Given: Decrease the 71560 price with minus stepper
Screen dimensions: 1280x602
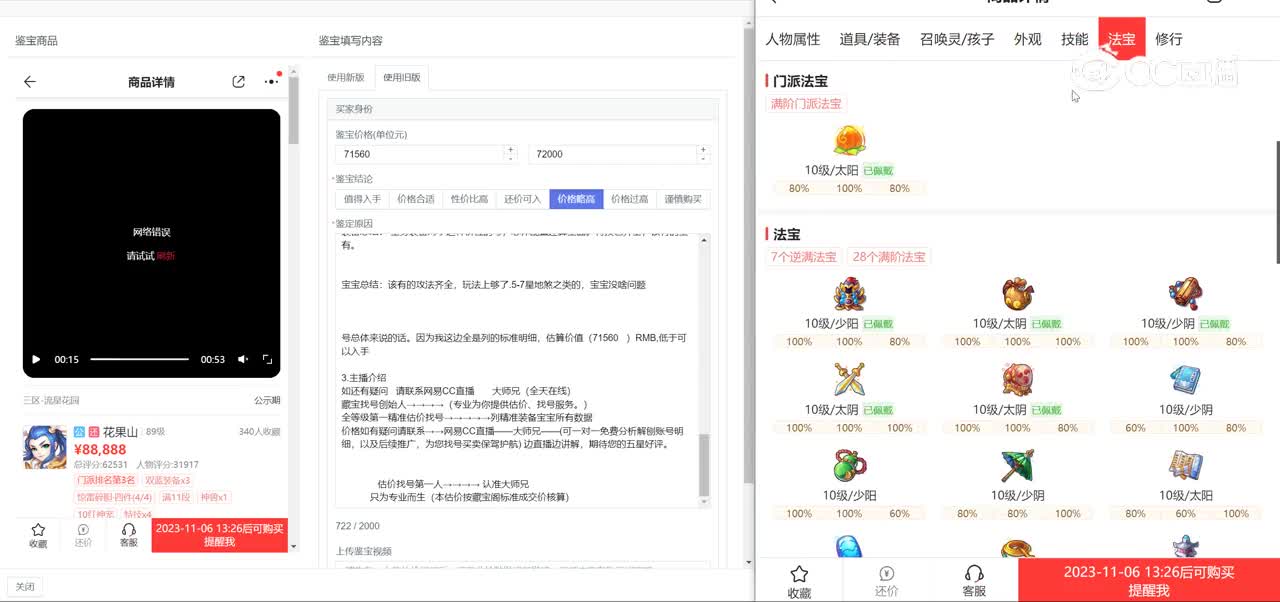Looking at the screenshot, I should pyautogui.click(x=509, y=158).
